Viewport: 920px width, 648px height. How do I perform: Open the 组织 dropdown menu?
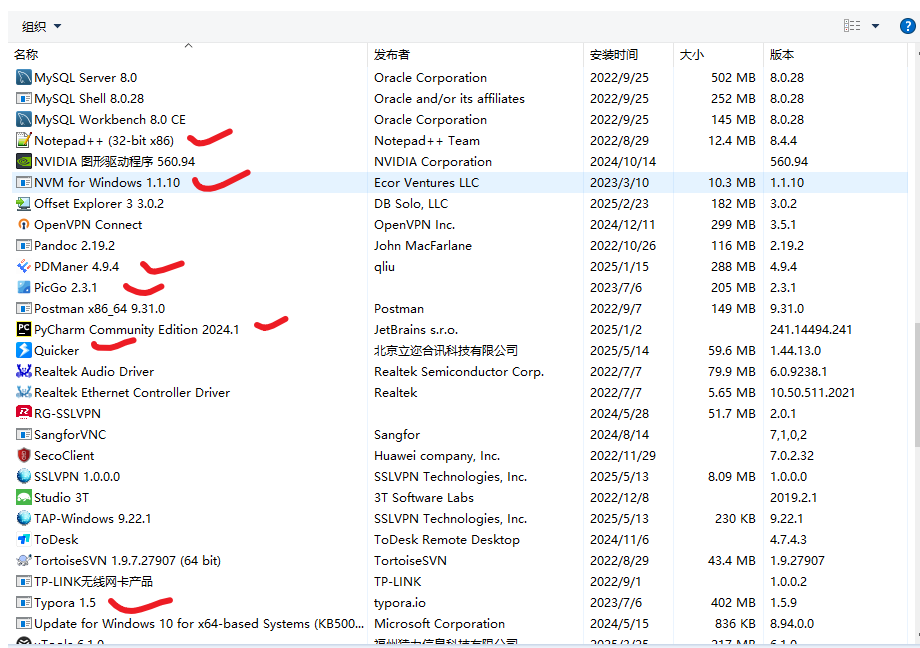41,26
